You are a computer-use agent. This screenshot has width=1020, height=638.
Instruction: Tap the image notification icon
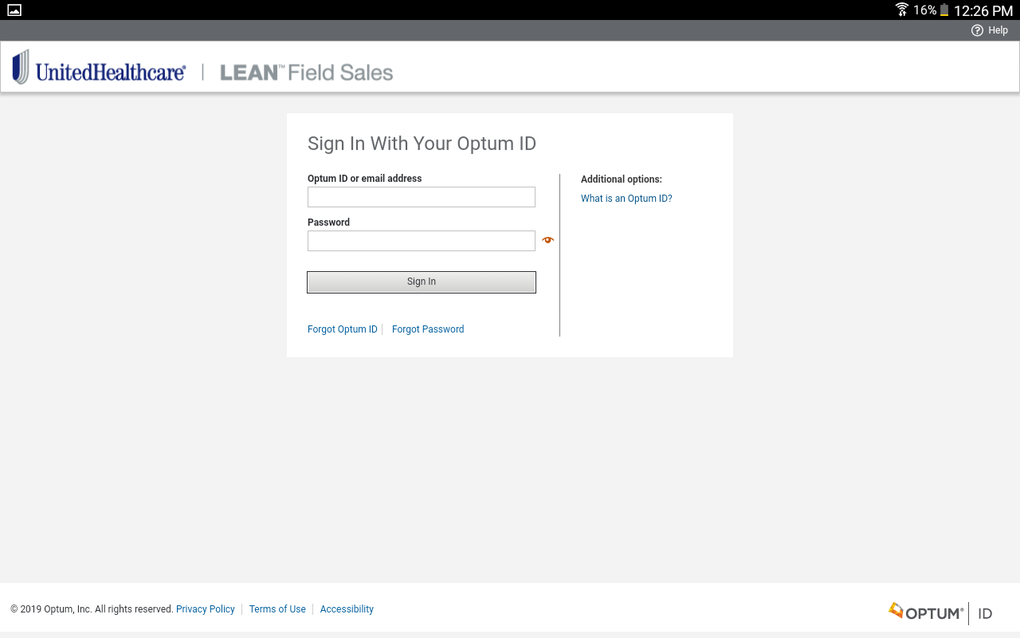coord(14,10)
